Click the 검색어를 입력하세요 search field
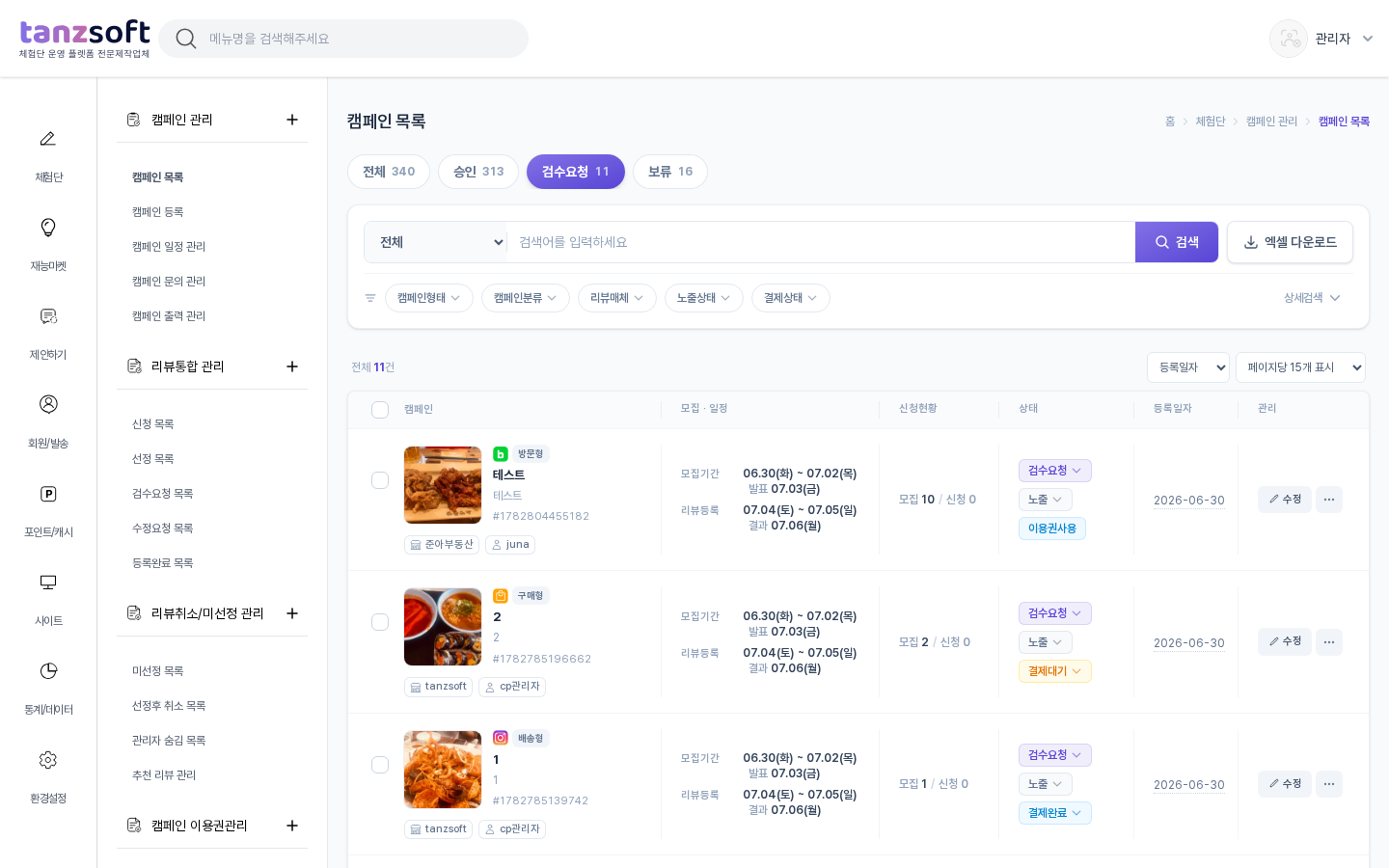 pos(821,242)
